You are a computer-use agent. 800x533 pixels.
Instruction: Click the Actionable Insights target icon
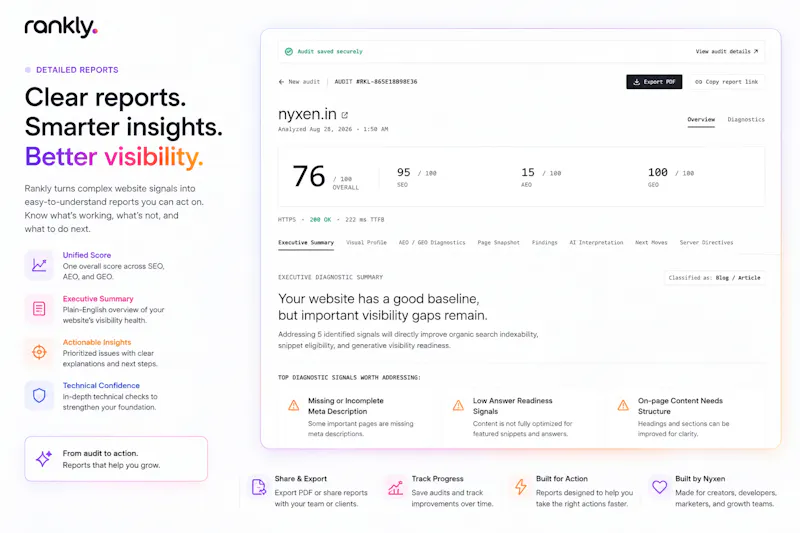(x=39, y=352)
